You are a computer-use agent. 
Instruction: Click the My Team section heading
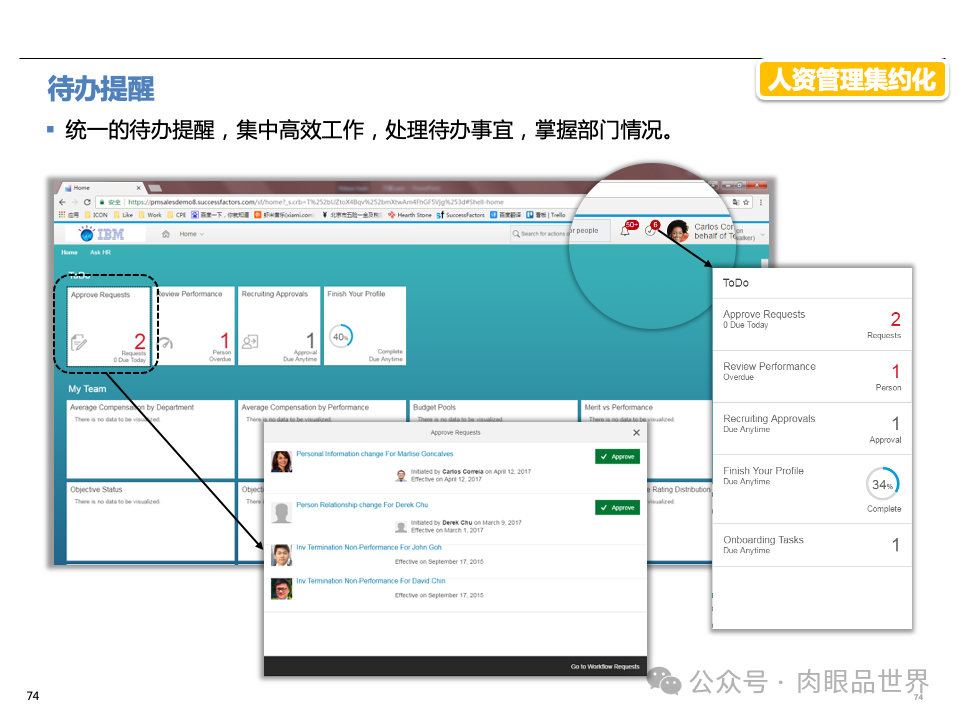(x=87, y=389)
